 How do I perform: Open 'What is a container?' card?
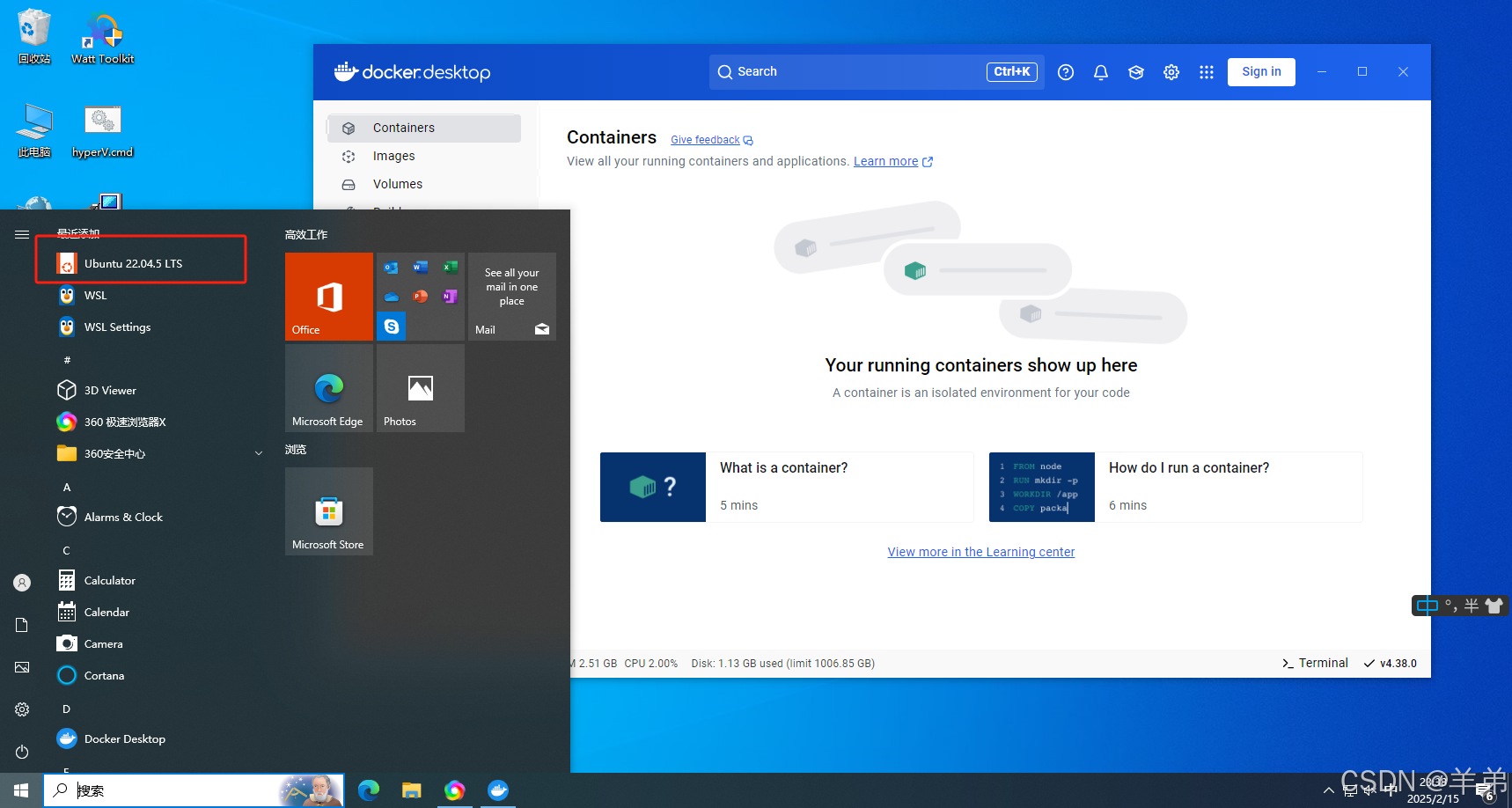click(787, 487)
